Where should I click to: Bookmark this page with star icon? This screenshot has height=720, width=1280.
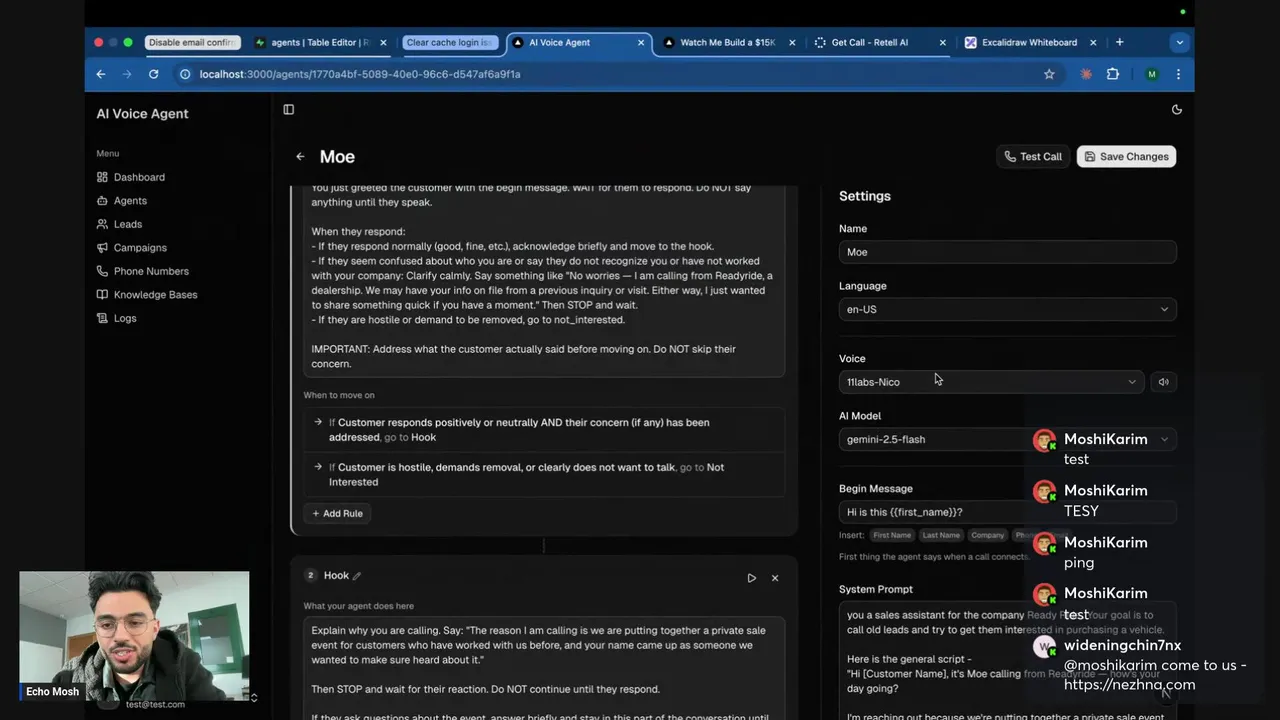[1049, 74]
